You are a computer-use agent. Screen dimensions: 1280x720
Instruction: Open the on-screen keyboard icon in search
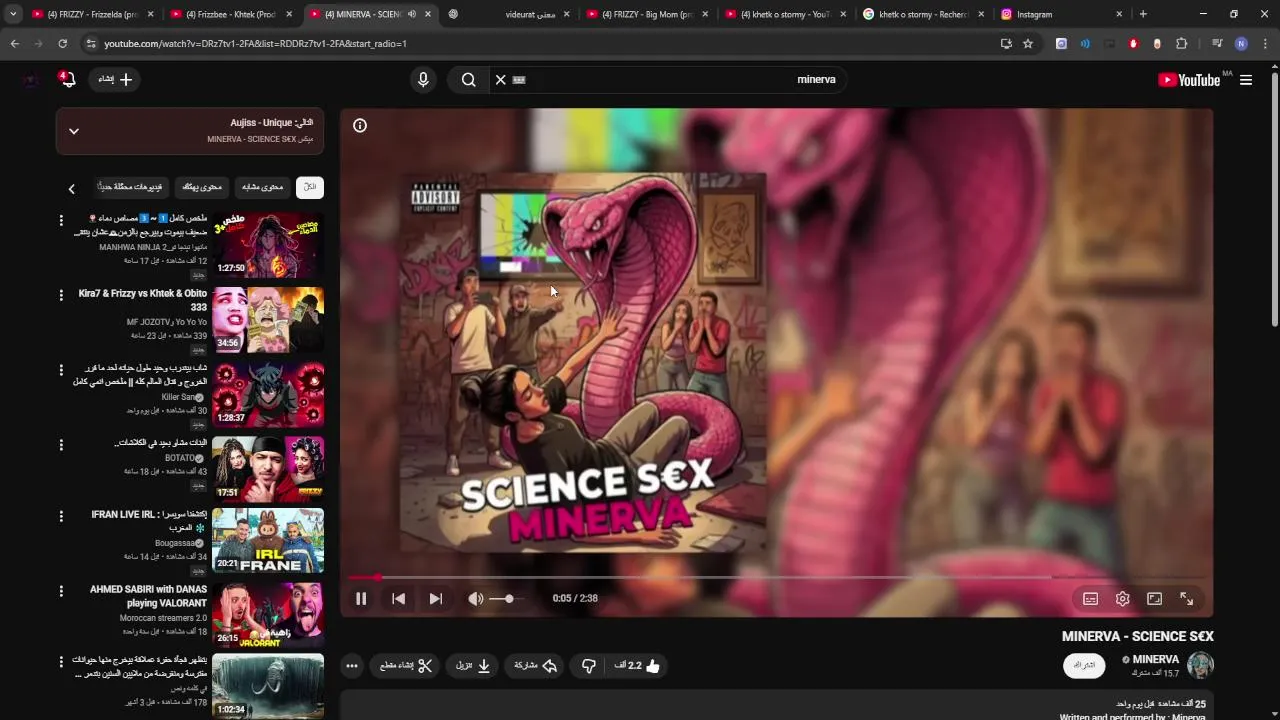tap(519, 80)
